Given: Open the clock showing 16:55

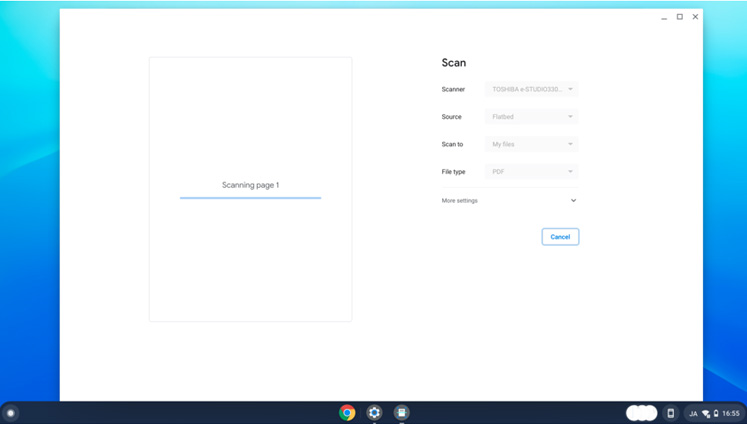Looking at the screenshot, I should (731, 413).
